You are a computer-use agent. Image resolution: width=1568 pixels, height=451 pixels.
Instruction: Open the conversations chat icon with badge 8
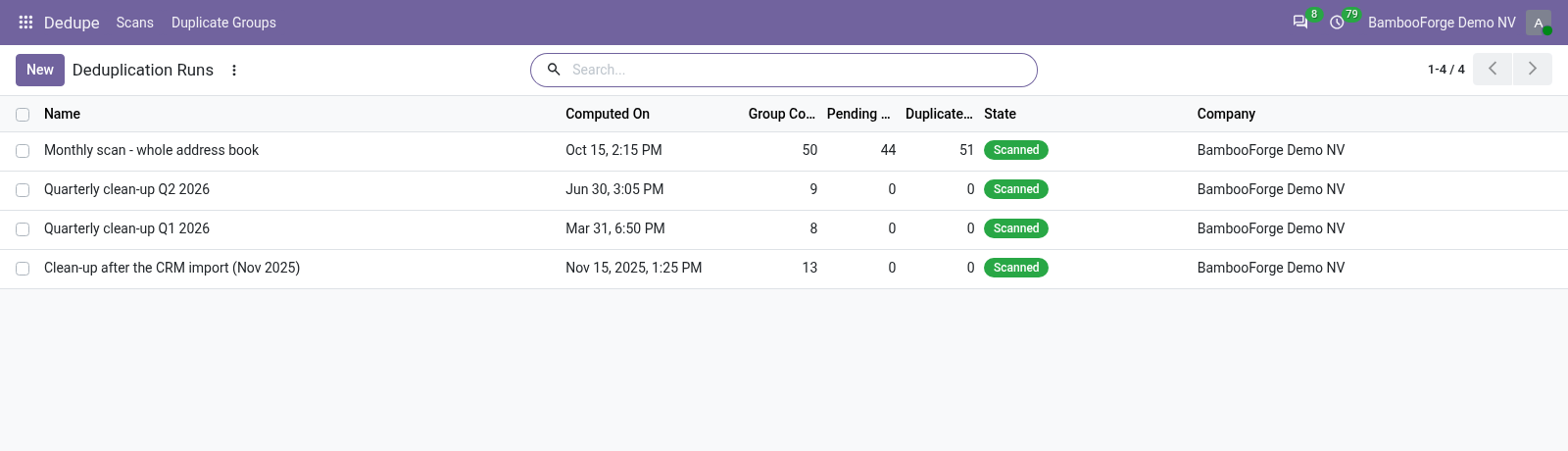pyautogui.click(x=1300, y=22)
